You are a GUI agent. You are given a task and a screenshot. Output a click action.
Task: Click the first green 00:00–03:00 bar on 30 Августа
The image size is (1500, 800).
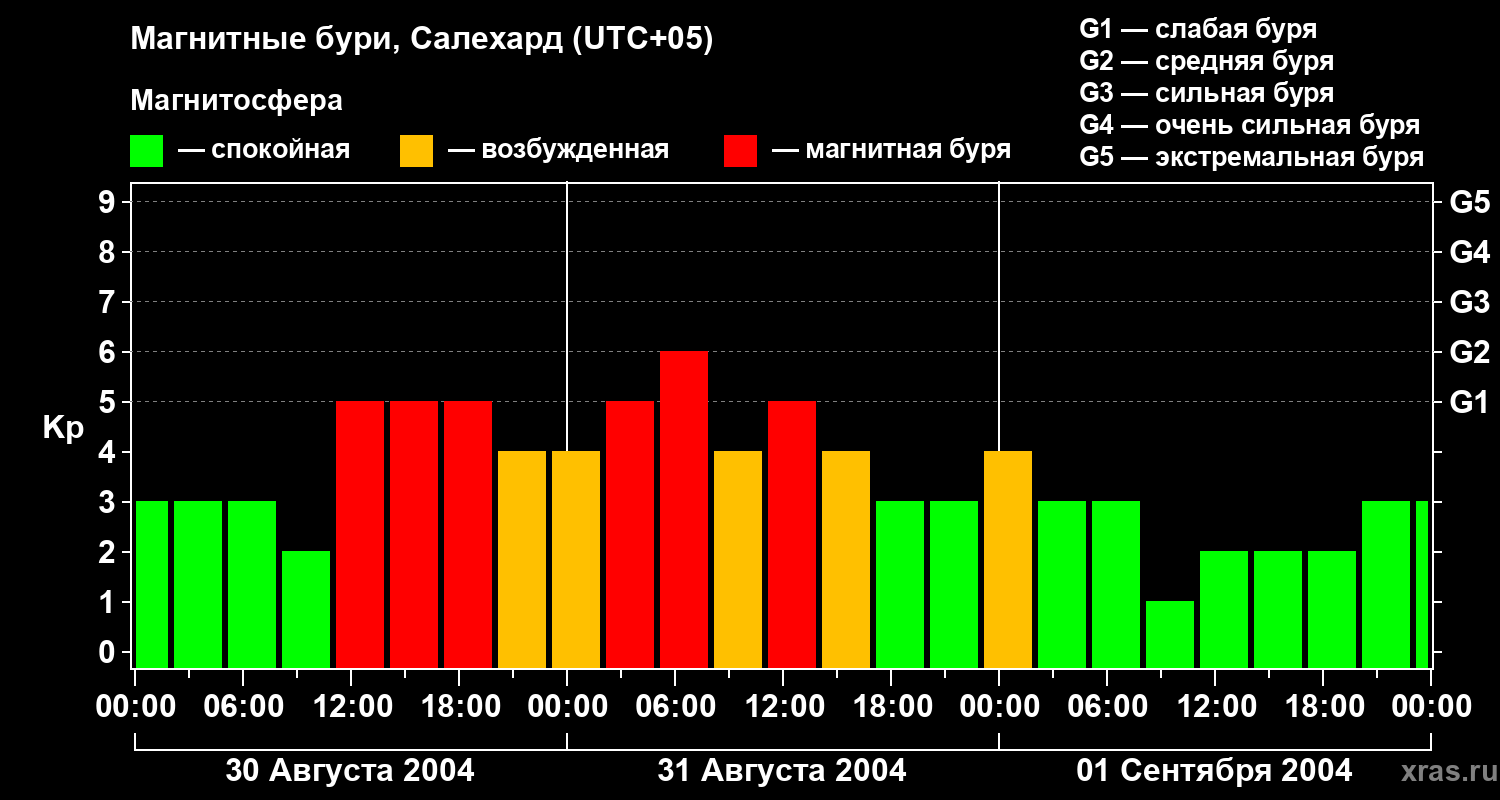pyautogui.click(x=152, y=585)
